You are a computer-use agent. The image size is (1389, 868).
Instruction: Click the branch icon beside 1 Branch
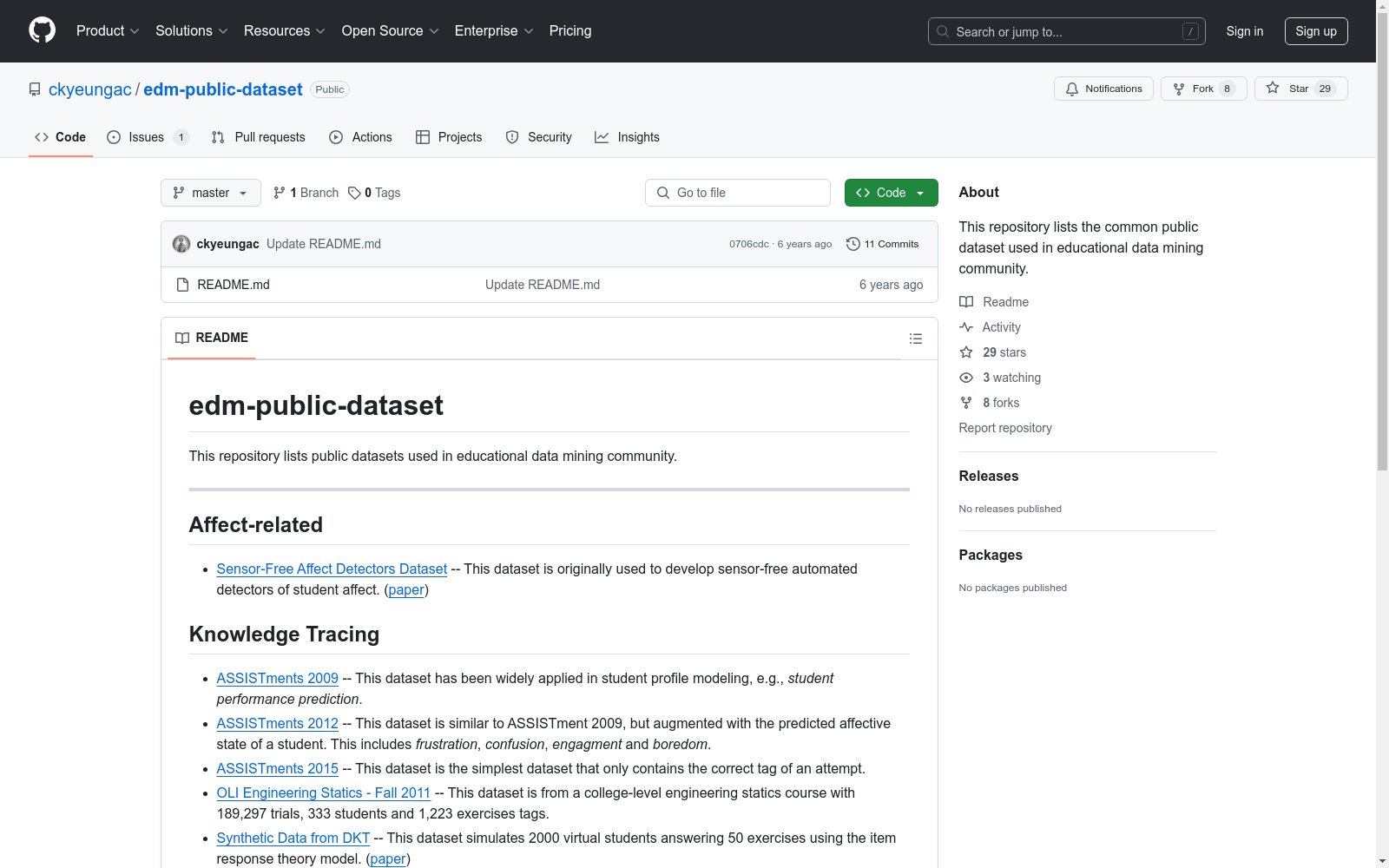(x=280, y=193)
